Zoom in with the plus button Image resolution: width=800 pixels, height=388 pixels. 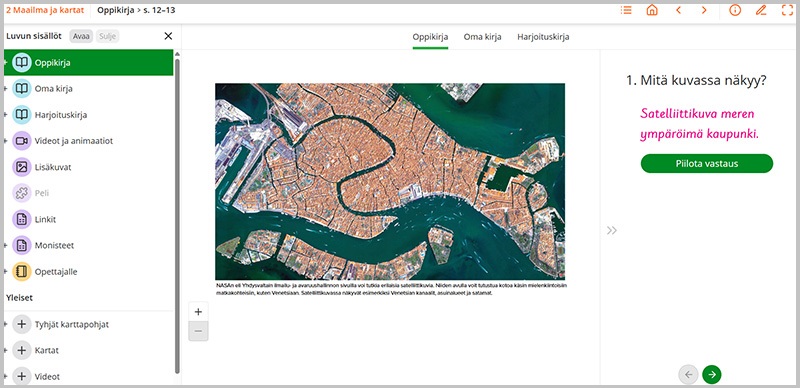click(198, 312)
